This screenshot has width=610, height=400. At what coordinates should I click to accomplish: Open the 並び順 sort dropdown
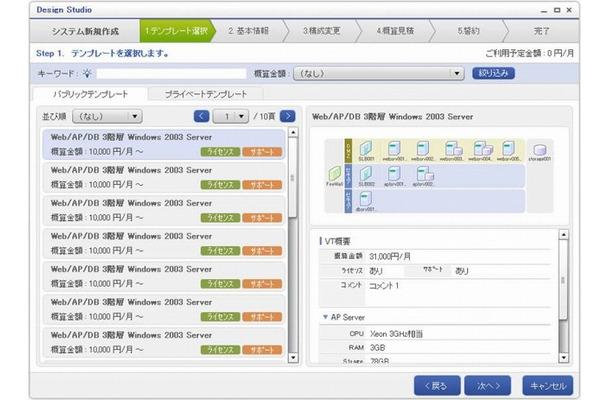point(107,116)
